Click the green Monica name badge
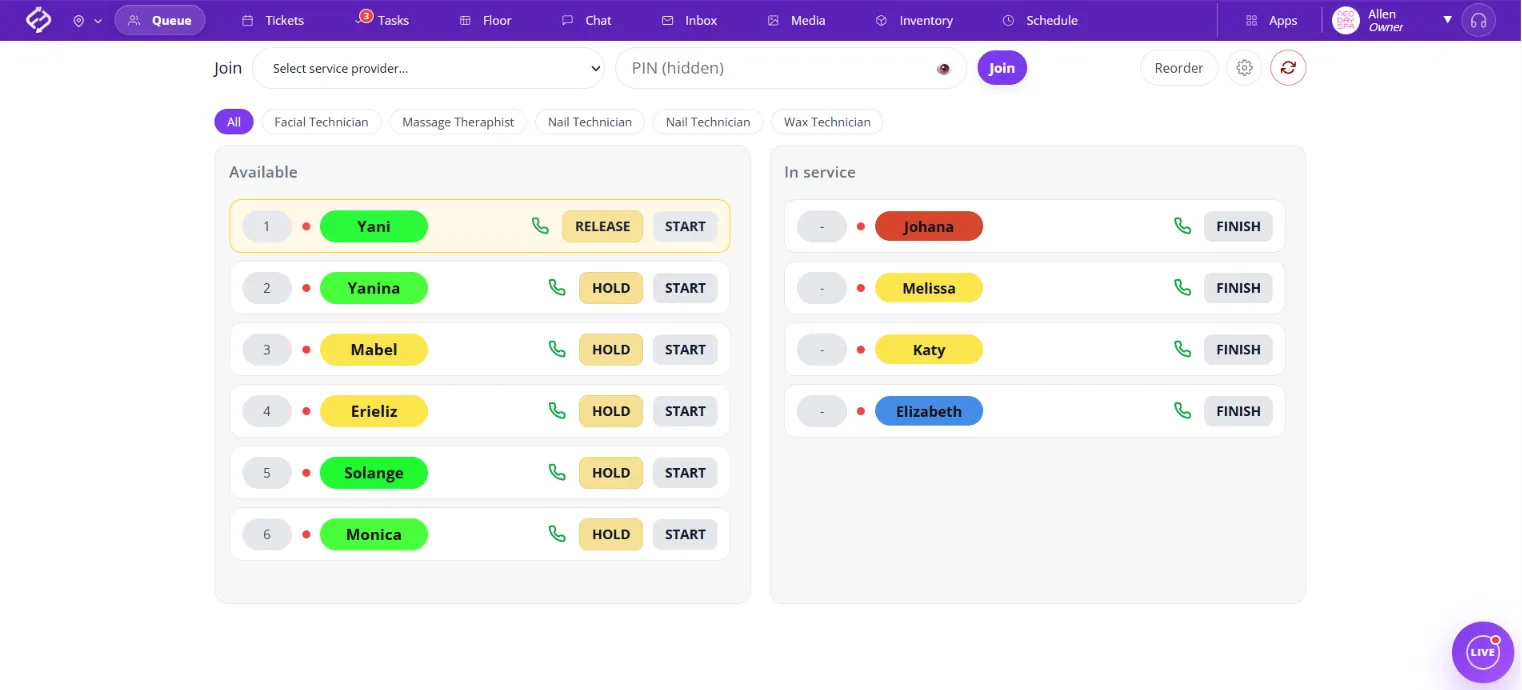The width and height of the screenshot is (1522, 690). click(374, 534)
